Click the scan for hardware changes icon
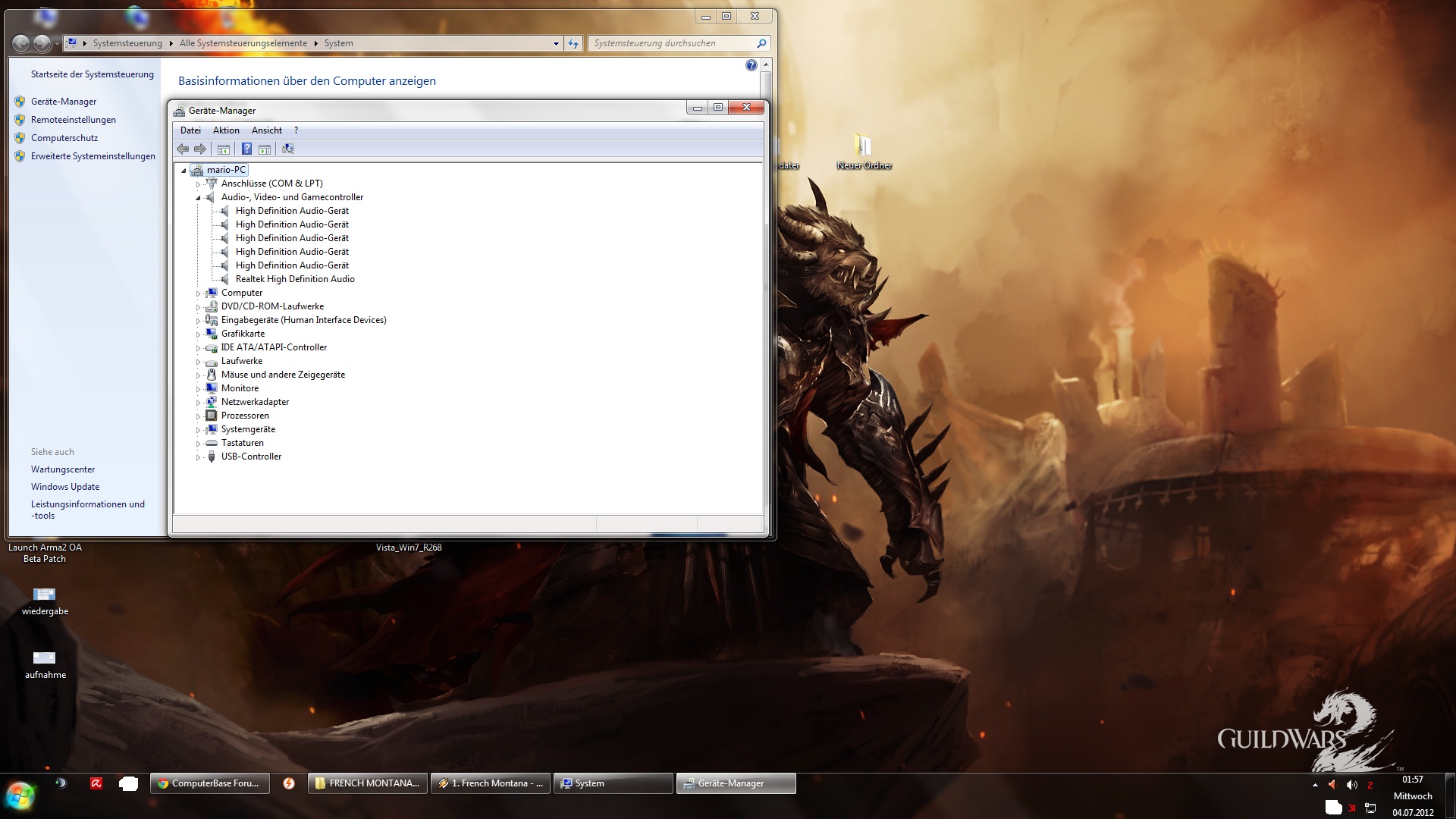1456x819 pixels. click(x=288, y=149)
